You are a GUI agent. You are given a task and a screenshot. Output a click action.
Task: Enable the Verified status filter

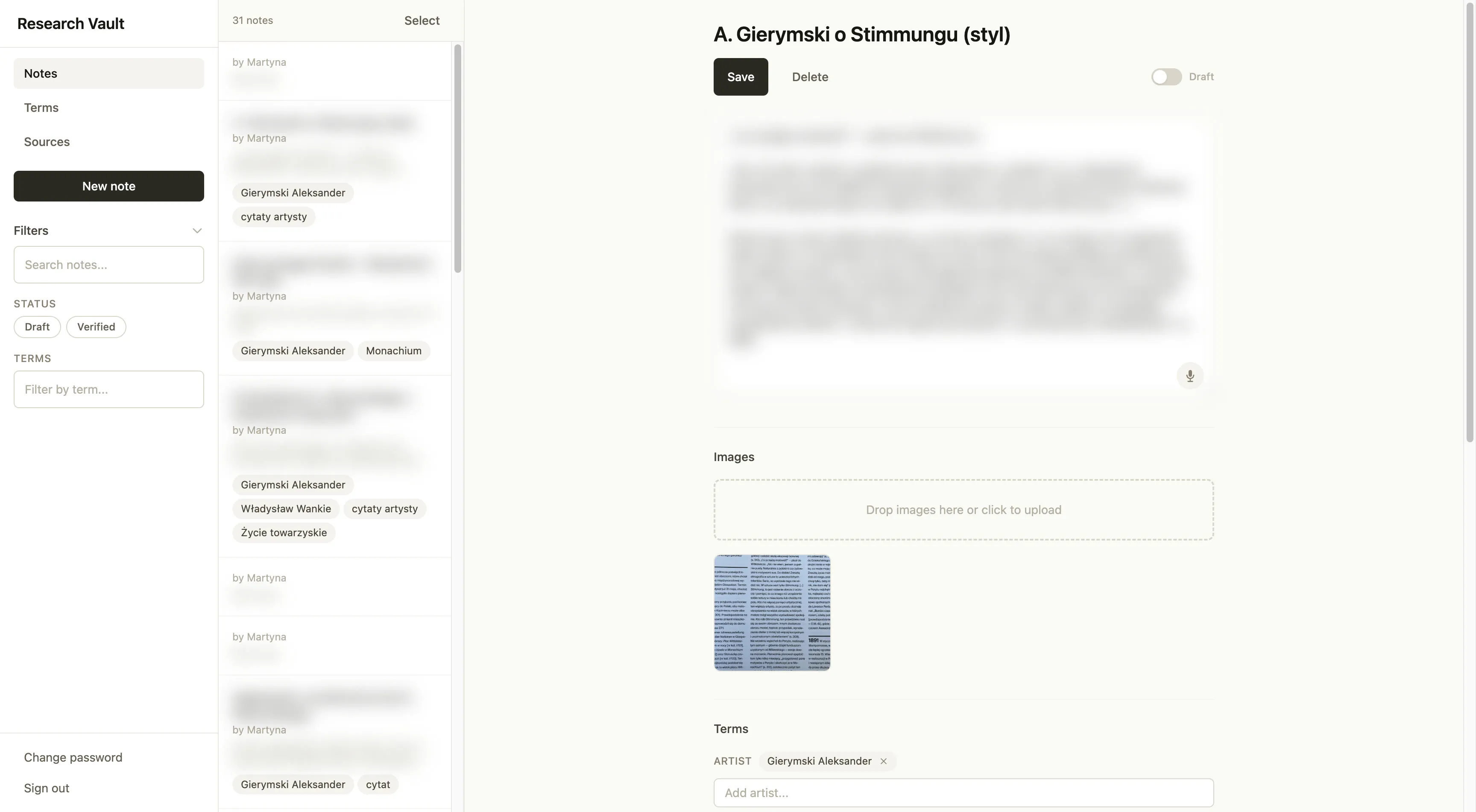click(96, 327)
